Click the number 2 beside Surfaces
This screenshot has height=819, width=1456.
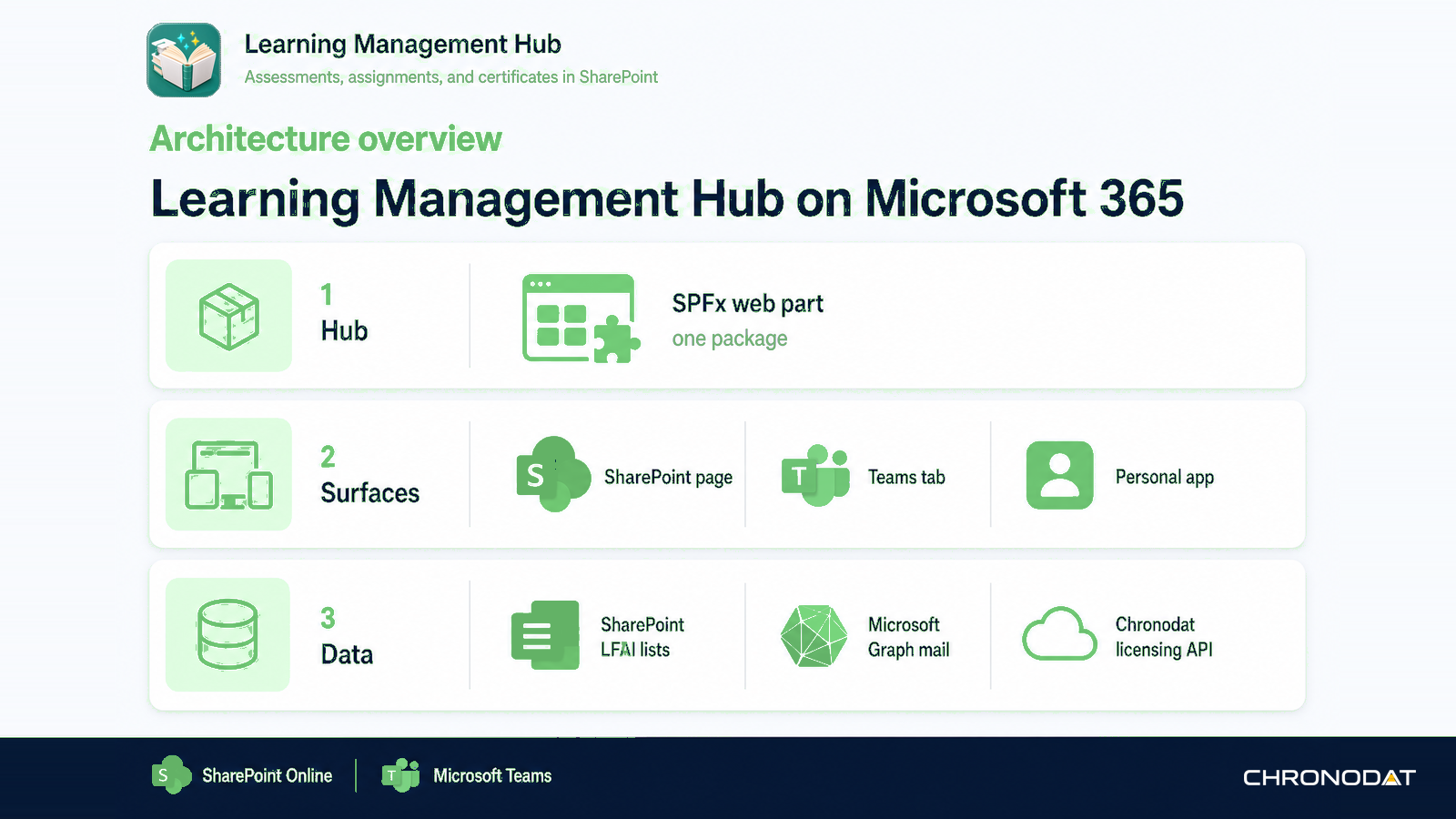coord(328,457)
